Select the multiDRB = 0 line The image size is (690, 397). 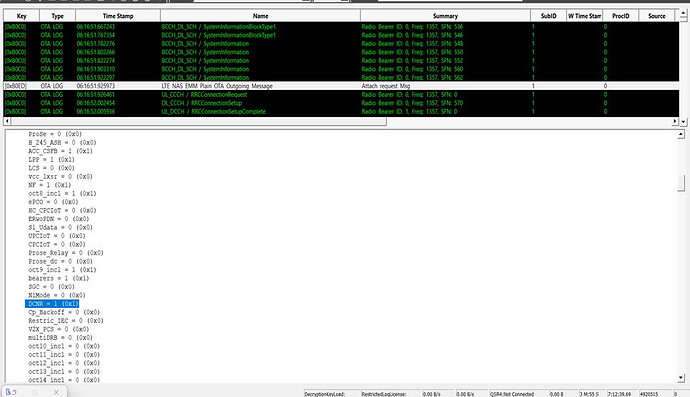(60, 338)
